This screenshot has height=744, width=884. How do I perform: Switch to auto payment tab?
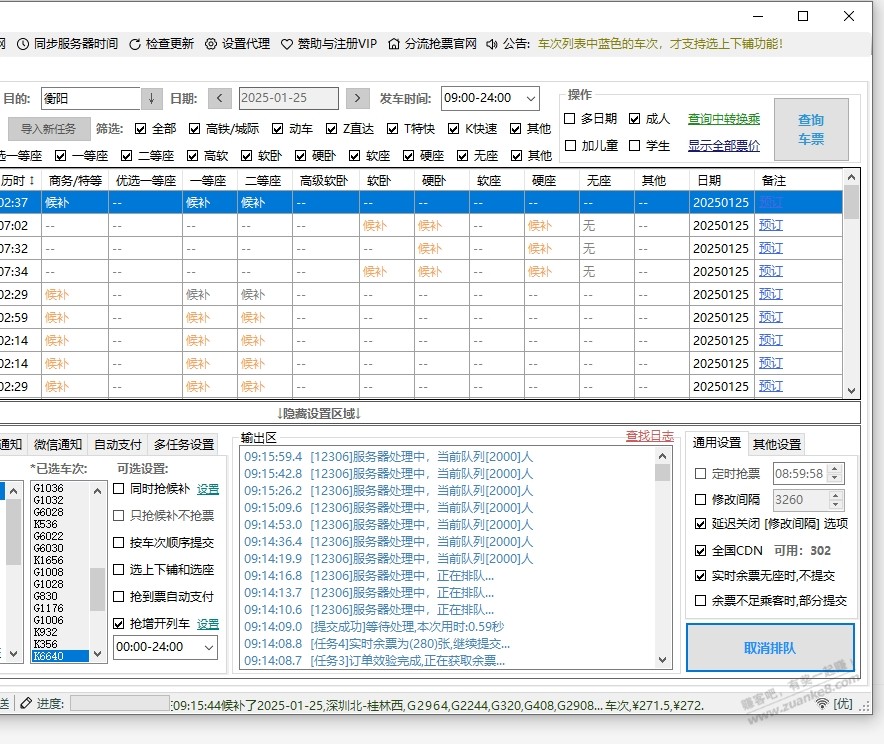tap(117, 445)
